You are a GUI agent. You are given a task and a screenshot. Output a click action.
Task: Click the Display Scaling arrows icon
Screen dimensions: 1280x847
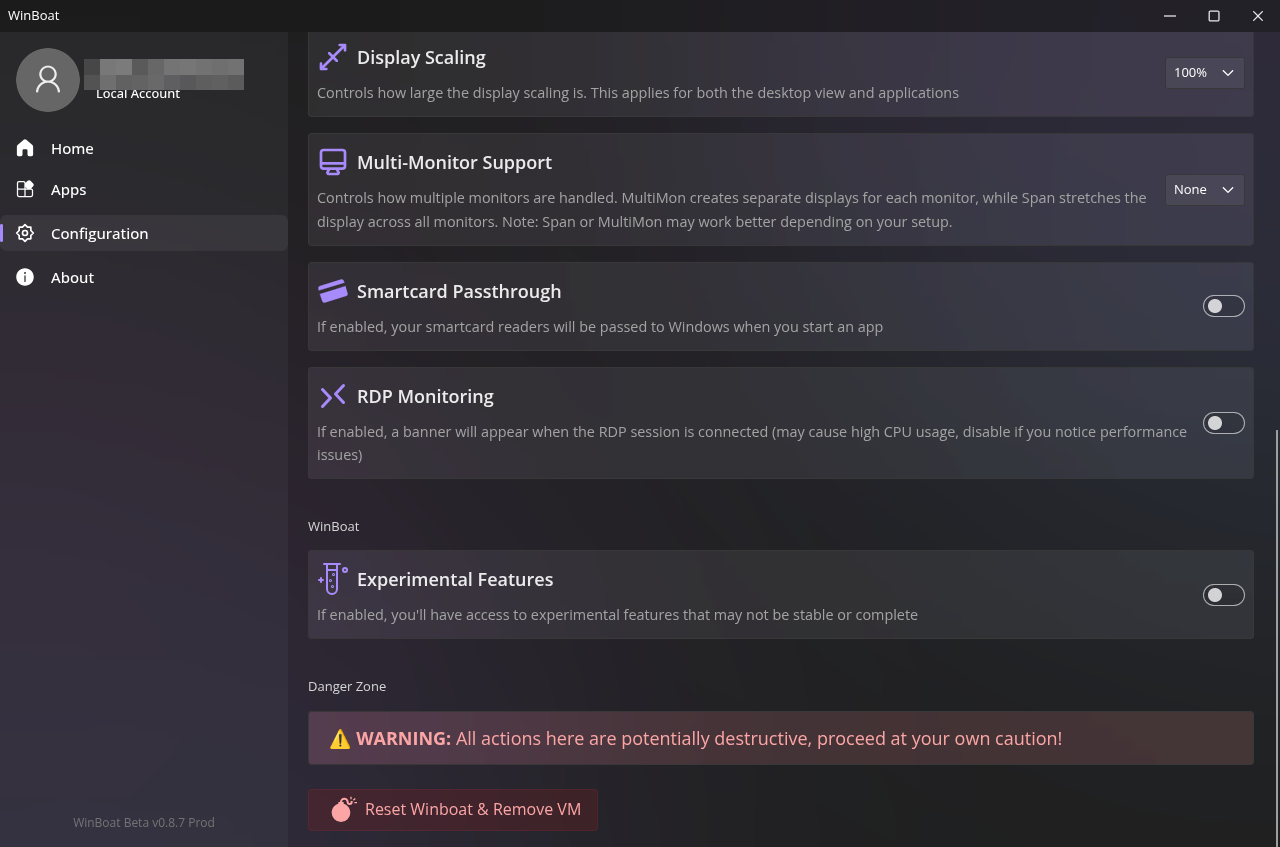point(332,57)
